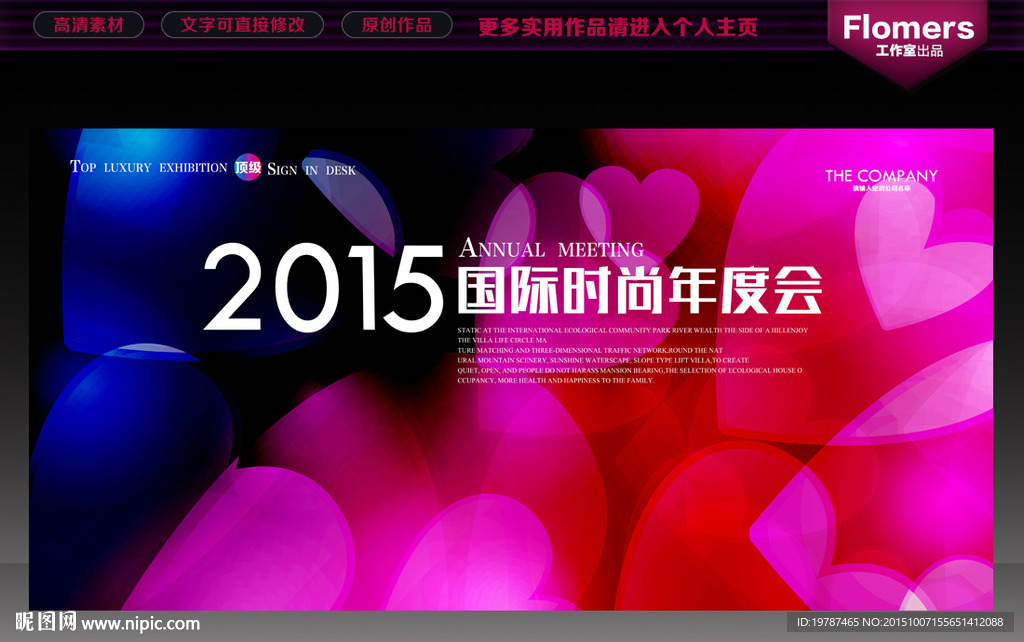
Task: Select the 'Top Luxury Exhibition' text
Action: (148, 167)
